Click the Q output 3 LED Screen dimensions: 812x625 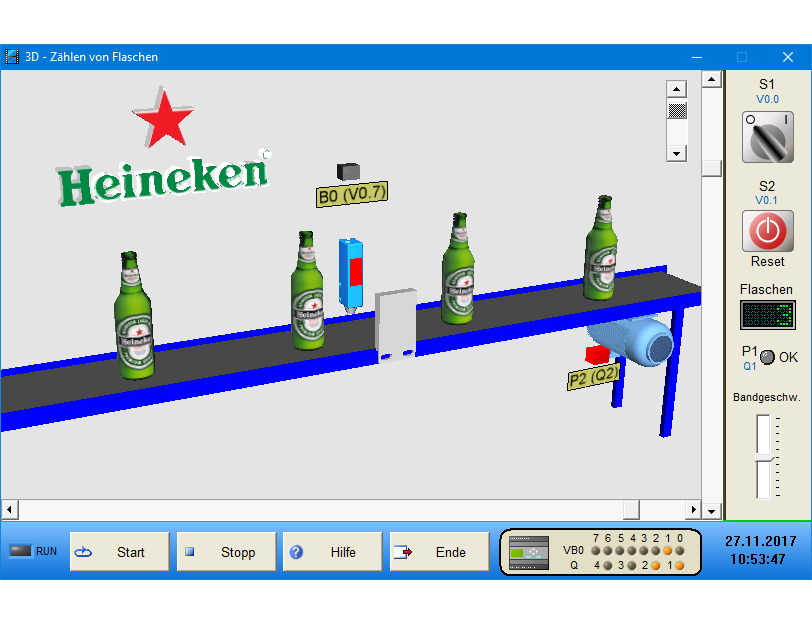coord(632,565)
